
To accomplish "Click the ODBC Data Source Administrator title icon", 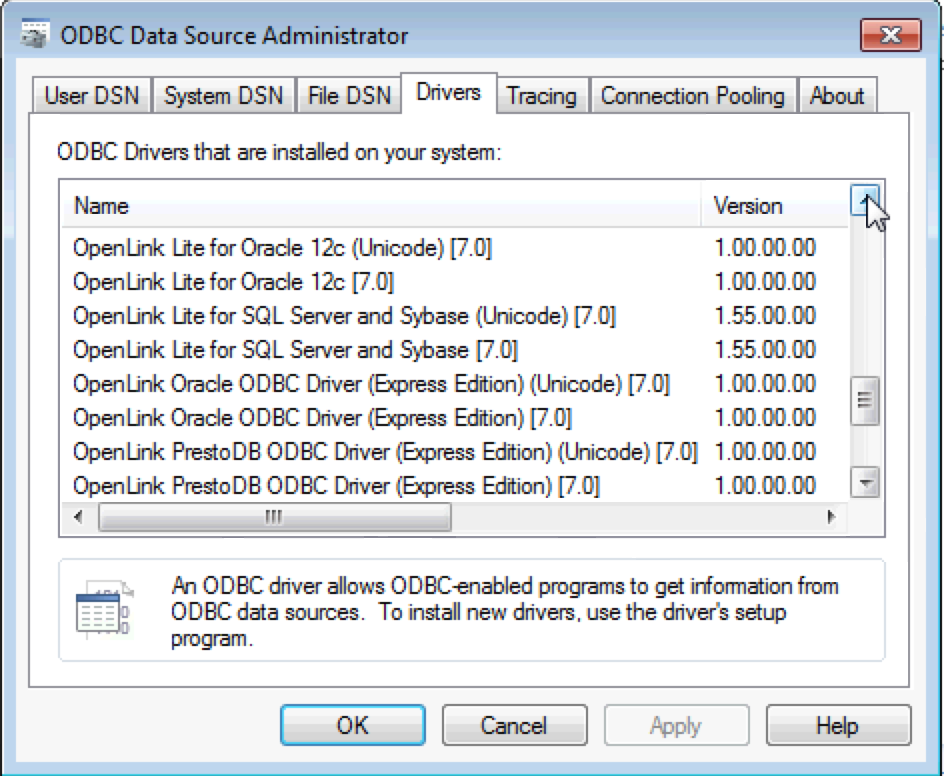I will [x=36, y=36].
